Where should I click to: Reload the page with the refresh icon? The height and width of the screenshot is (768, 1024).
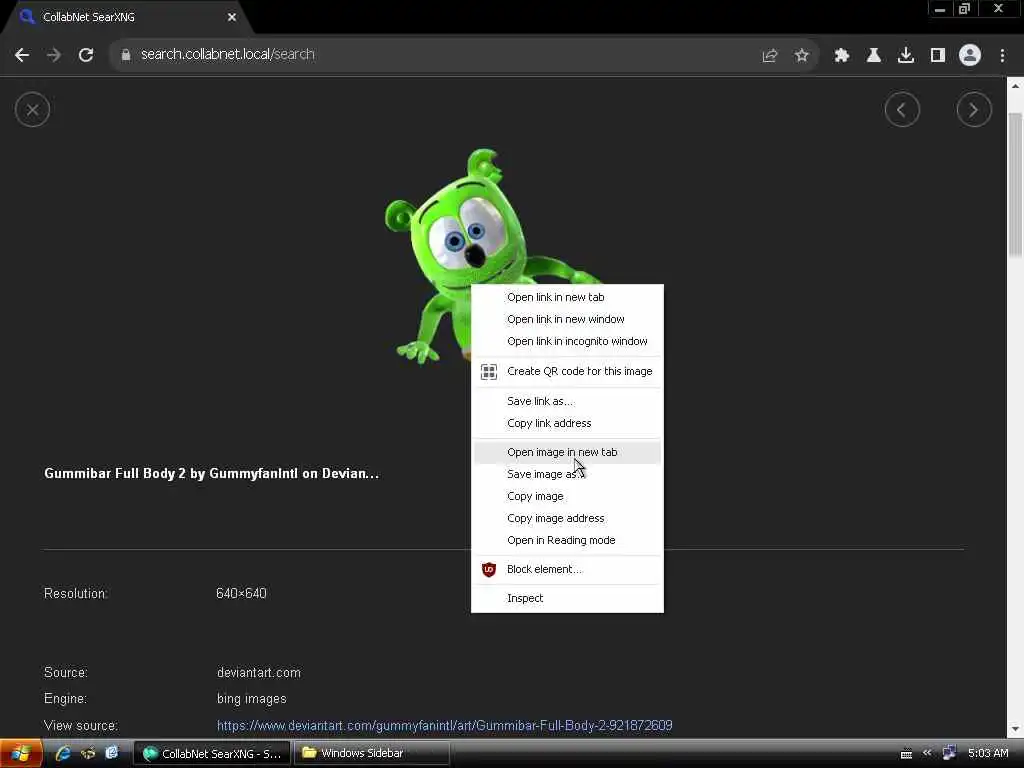click(x=86, y=55)
